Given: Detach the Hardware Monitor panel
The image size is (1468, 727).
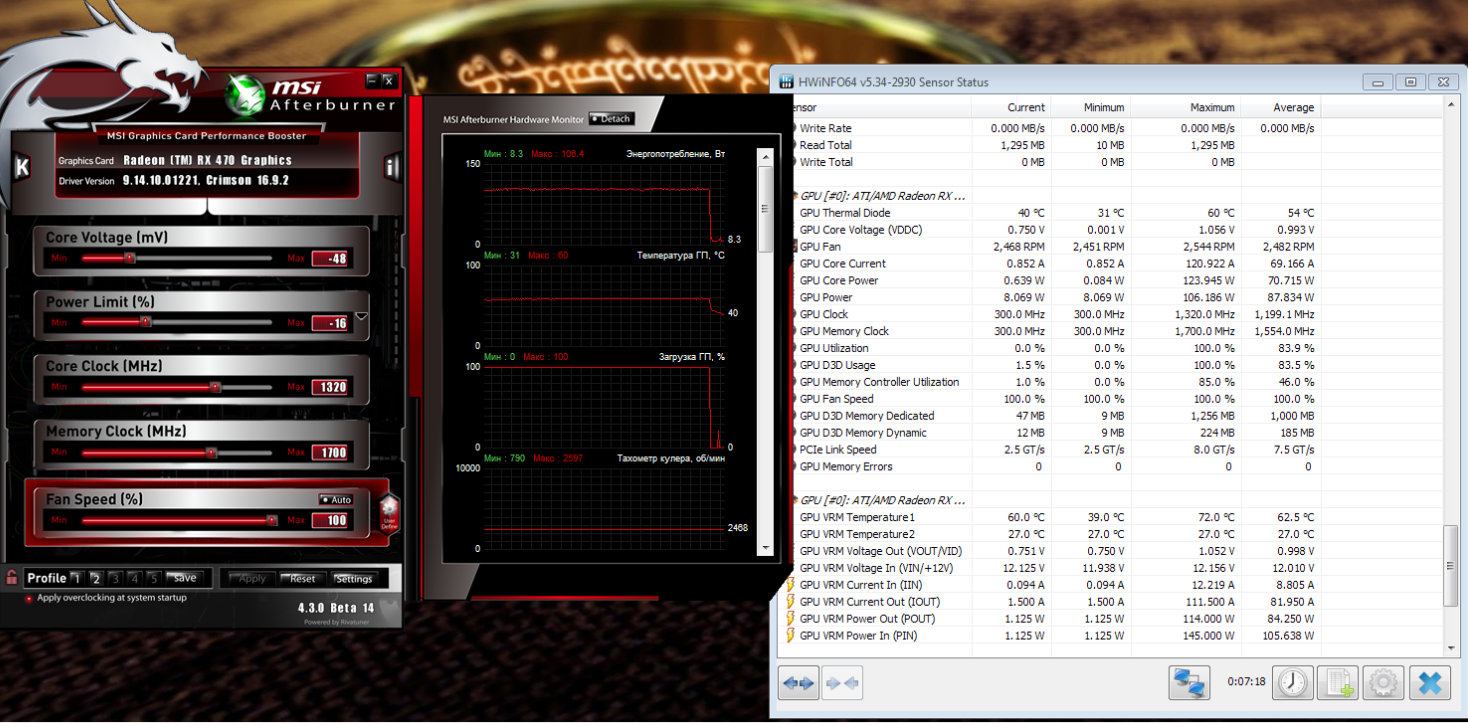Looking at the screenshot, I should click(612, 119).
